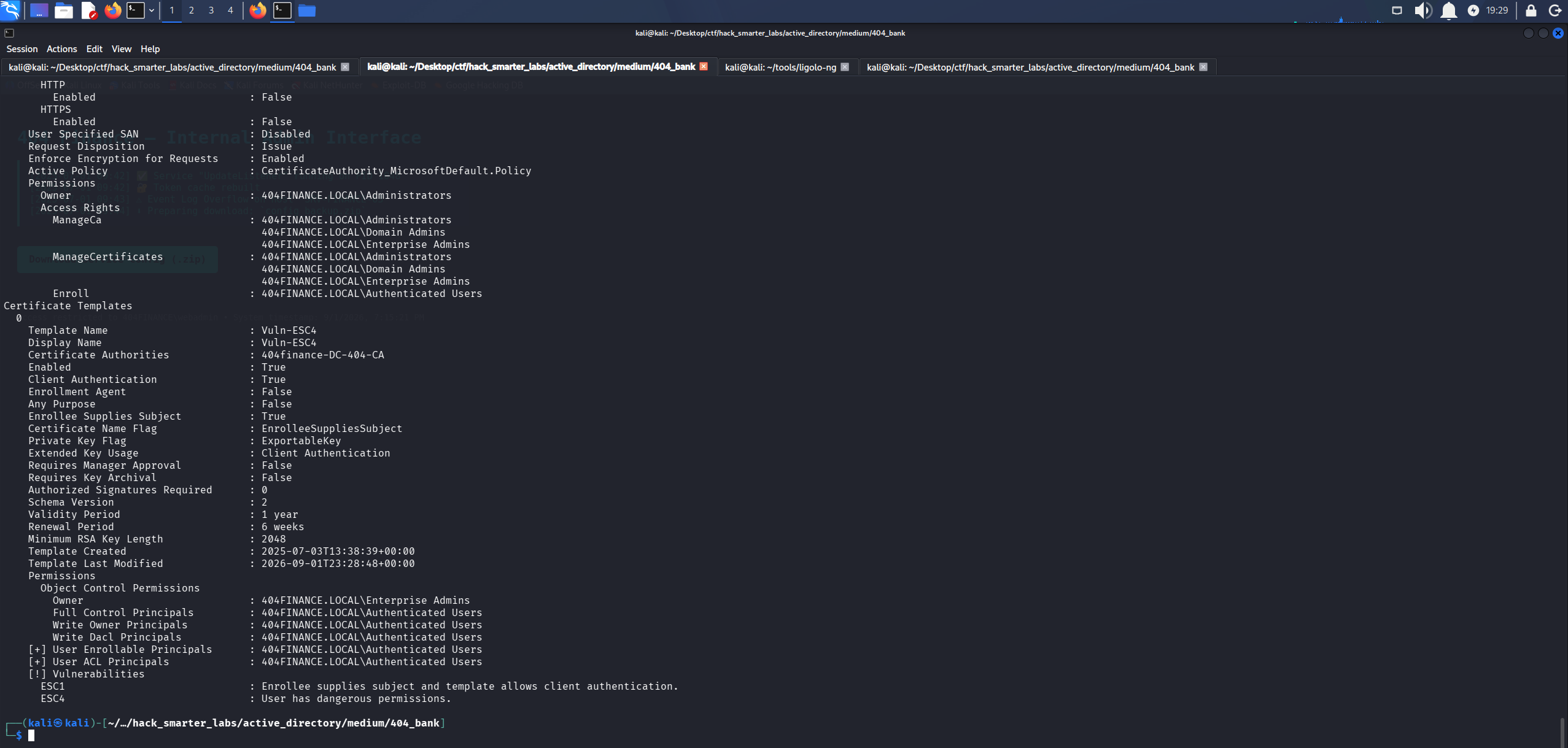Switch to last 404_bank terminal tab
The image size is (1568, 748).
[x=1030, y=67]
